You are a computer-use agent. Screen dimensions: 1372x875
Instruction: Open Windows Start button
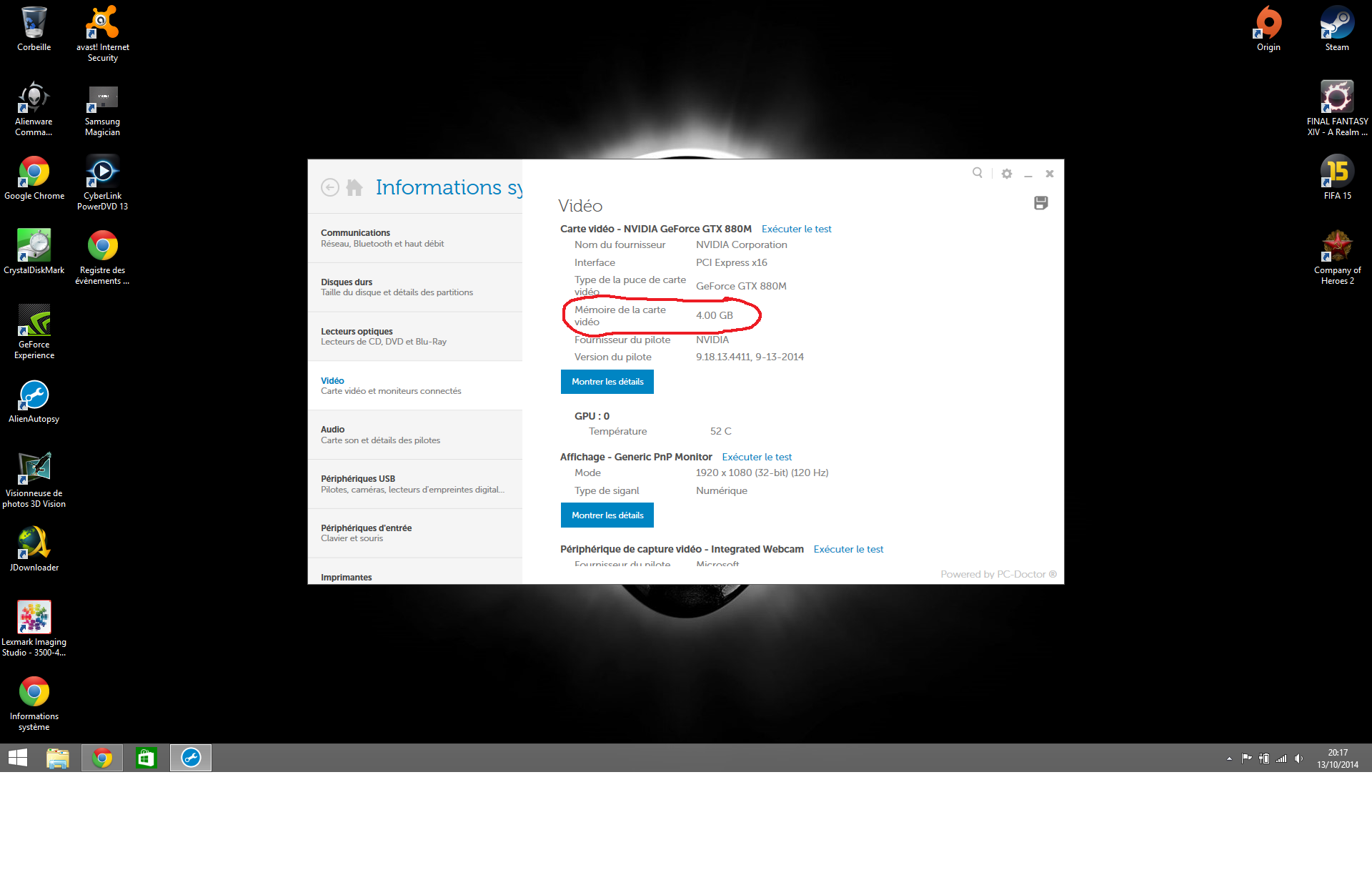tap(18, 758)
